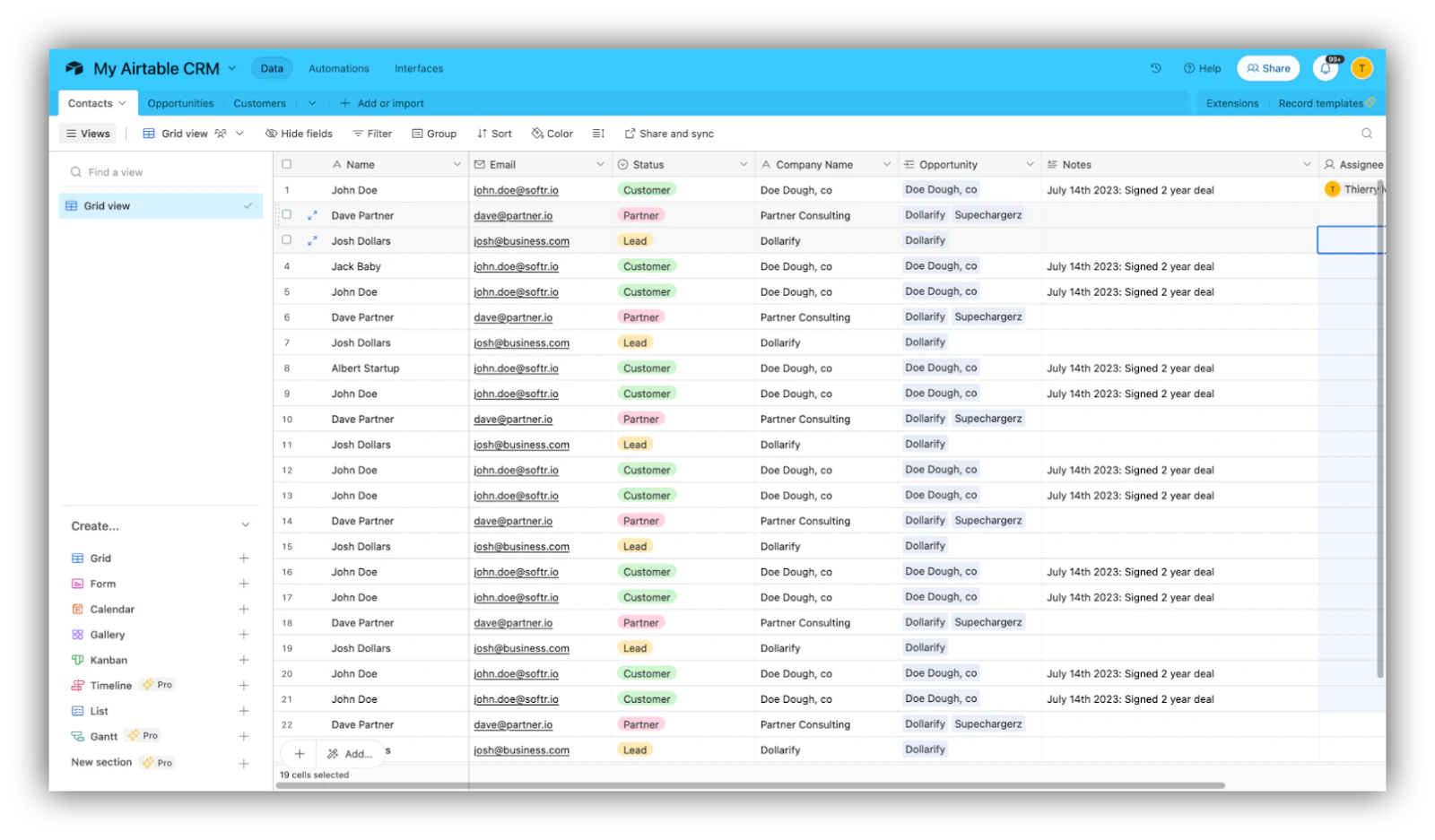Open Notes column dropdown arrow
The width and height of the screenshot is (1435, 840).
(1307, 164)
